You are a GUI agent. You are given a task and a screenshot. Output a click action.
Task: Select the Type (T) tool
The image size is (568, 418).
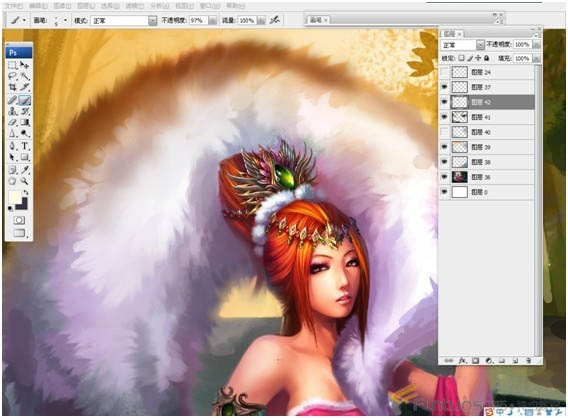coord(25,146)
